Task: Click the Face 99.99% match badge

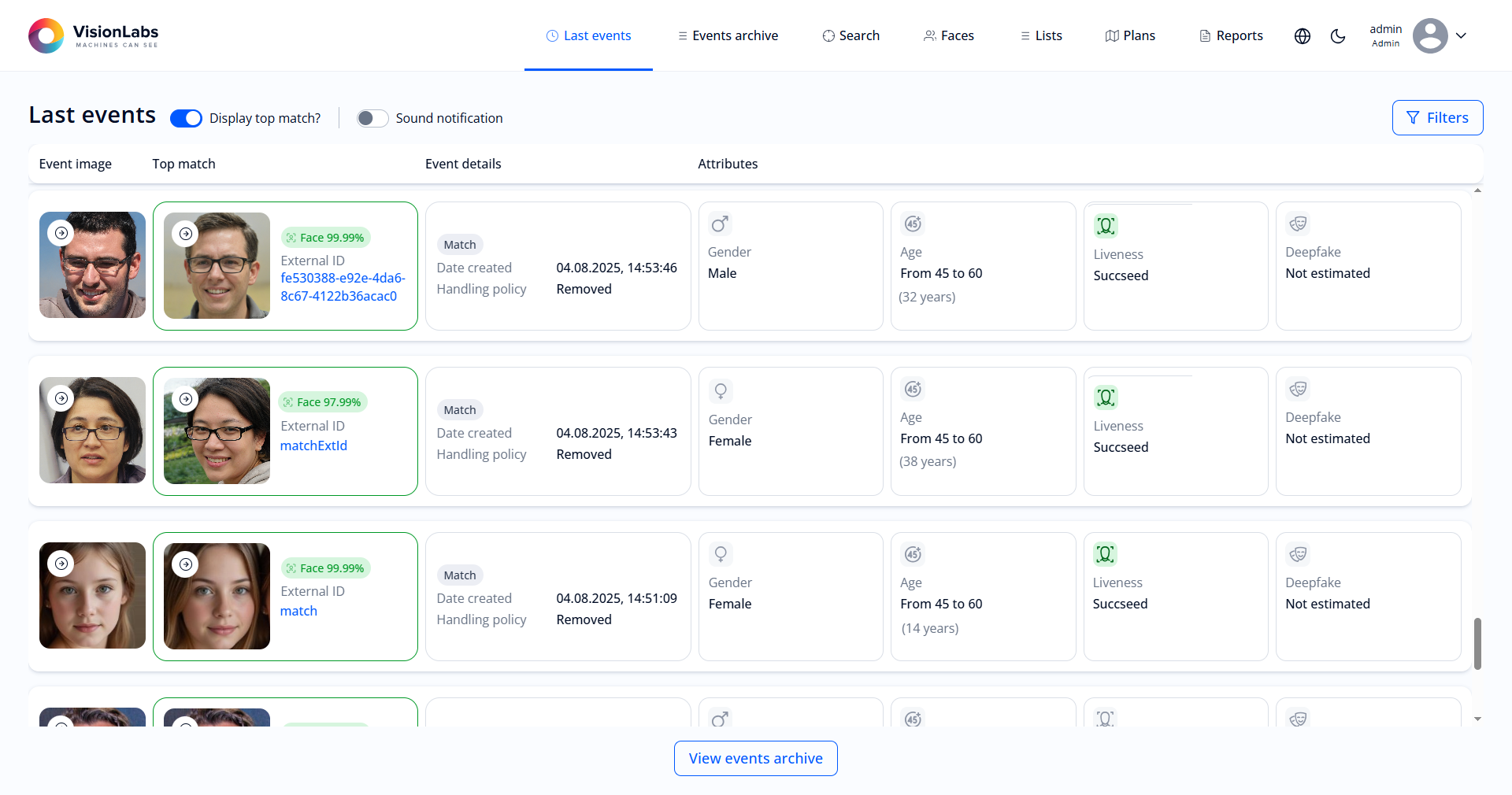Action: click(325, 237)
